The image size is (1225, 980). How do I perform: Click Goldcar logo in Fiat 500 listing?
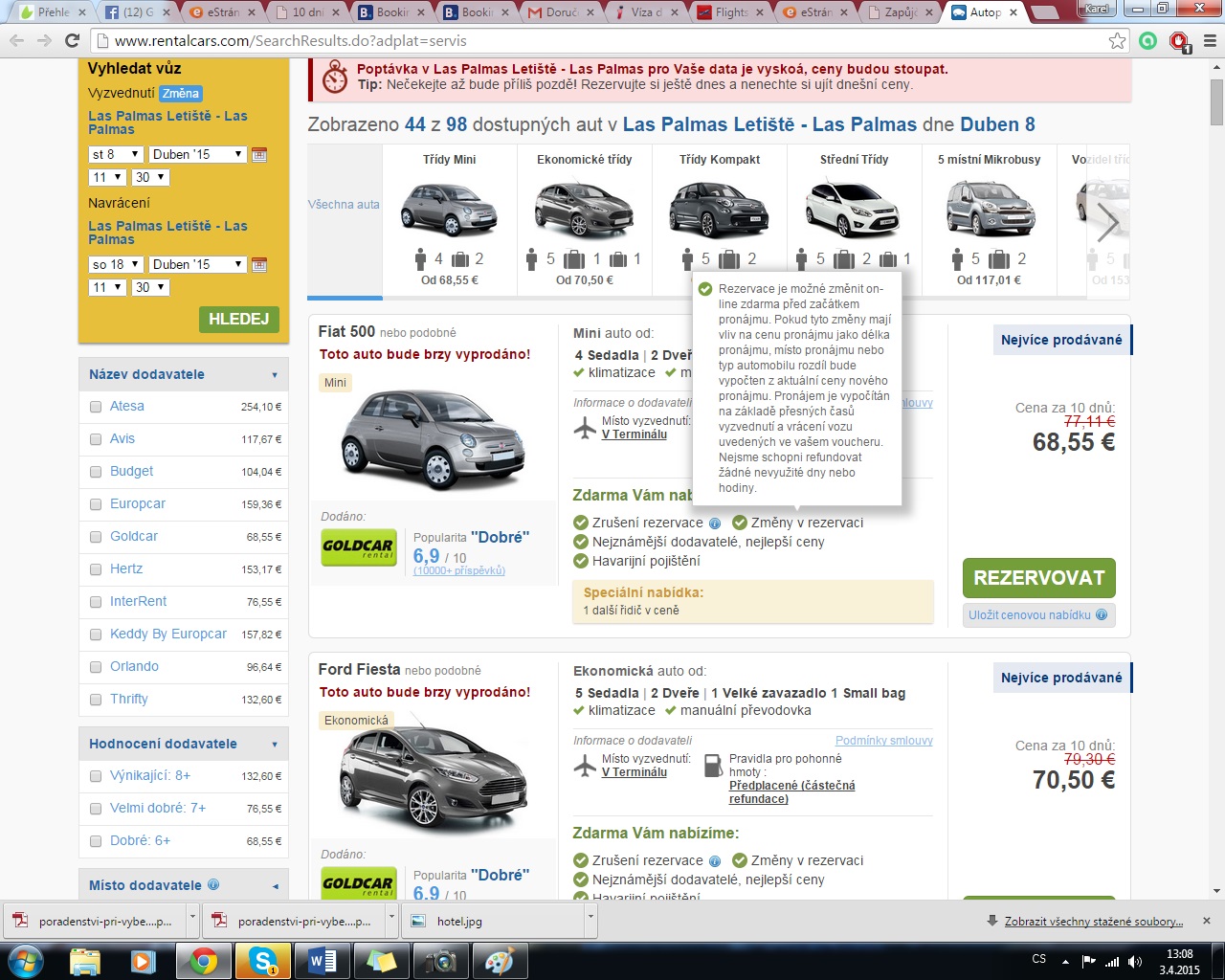point(359,547)
